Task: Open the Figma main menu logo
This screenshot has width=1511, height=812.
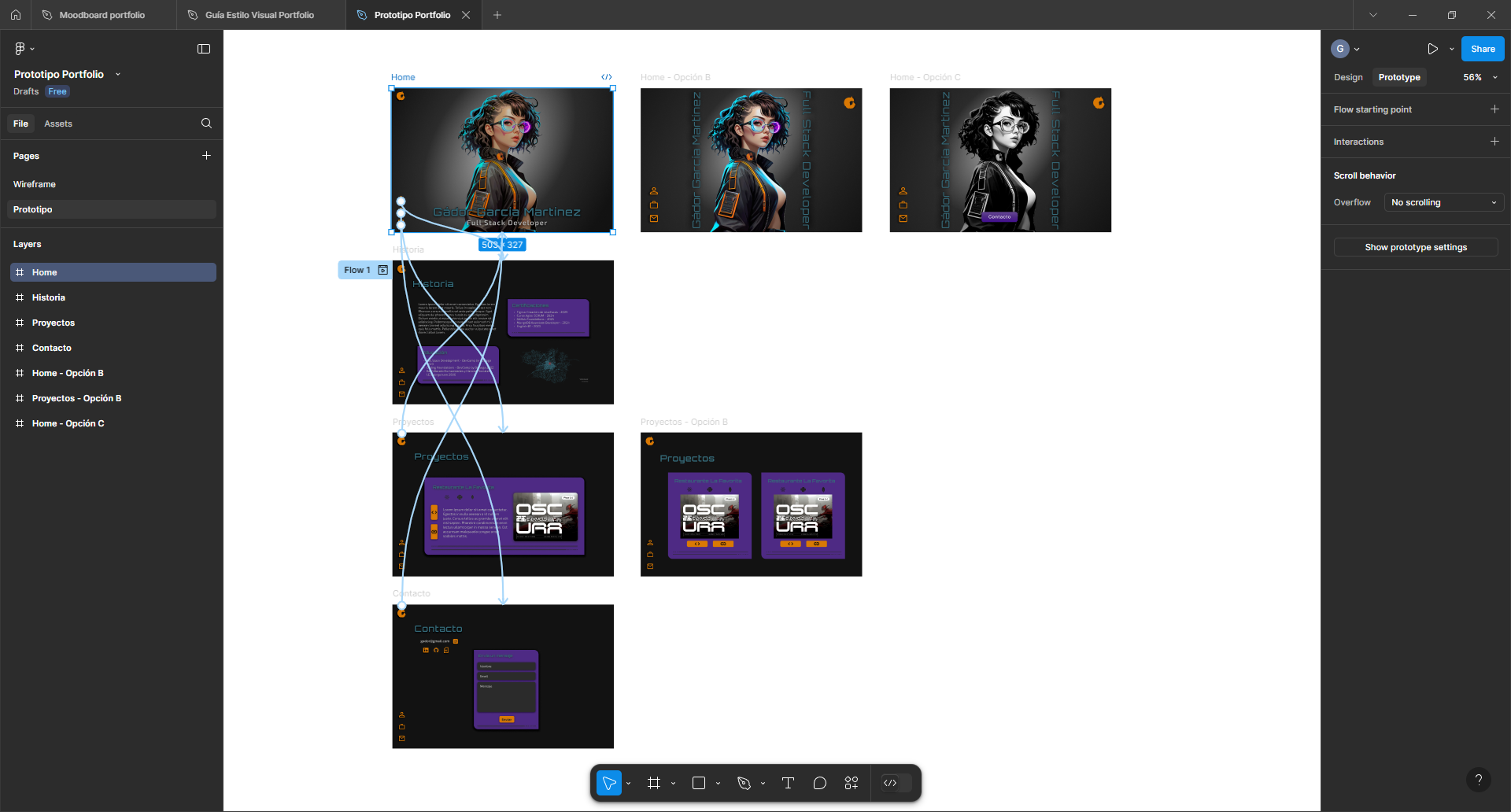Action: 20,49
